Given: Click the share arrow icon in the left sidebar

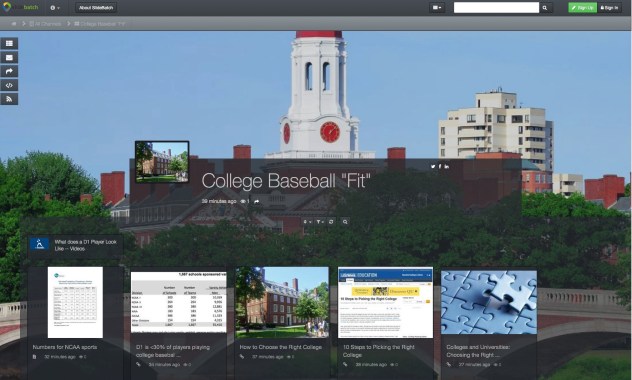Looking at the screenshot, I should tap(9, 71).
